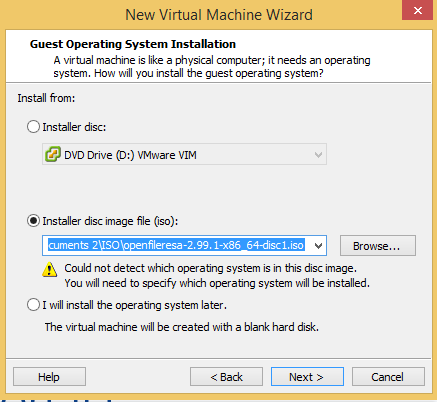
Task: Click the VMware VIM disc icon
Action: point(53,154)
